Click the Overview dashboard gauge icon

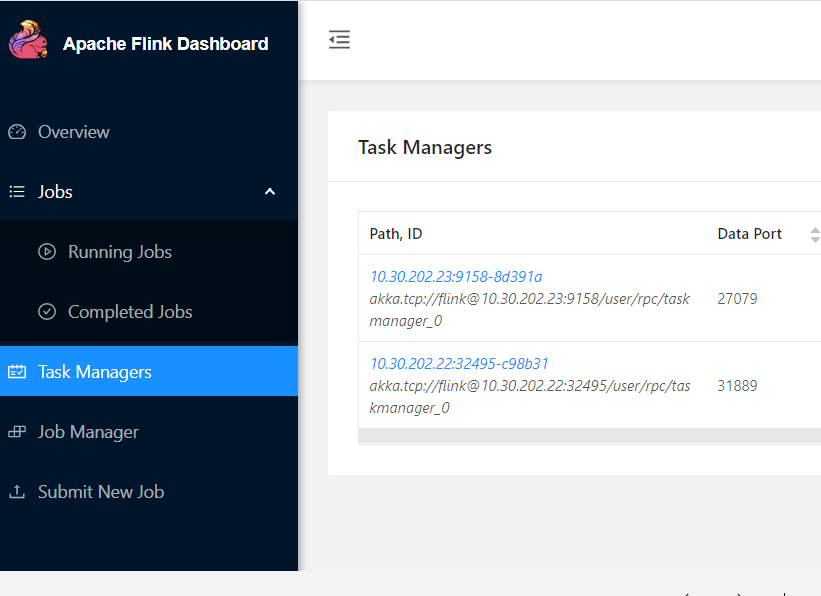coord(17,132)
